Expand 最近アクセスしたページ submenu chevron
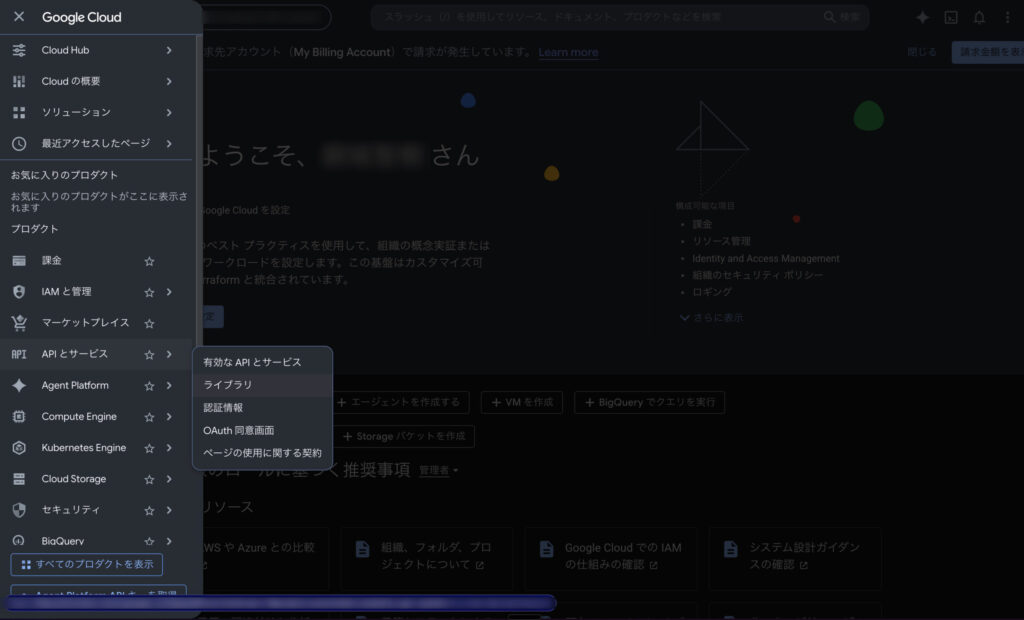 [x=169, y=143]
